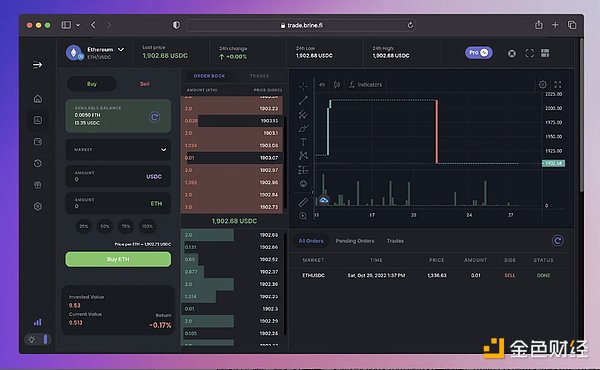
Task: Switch to the ORDER BOOK tab
Action: pos(209,76)
